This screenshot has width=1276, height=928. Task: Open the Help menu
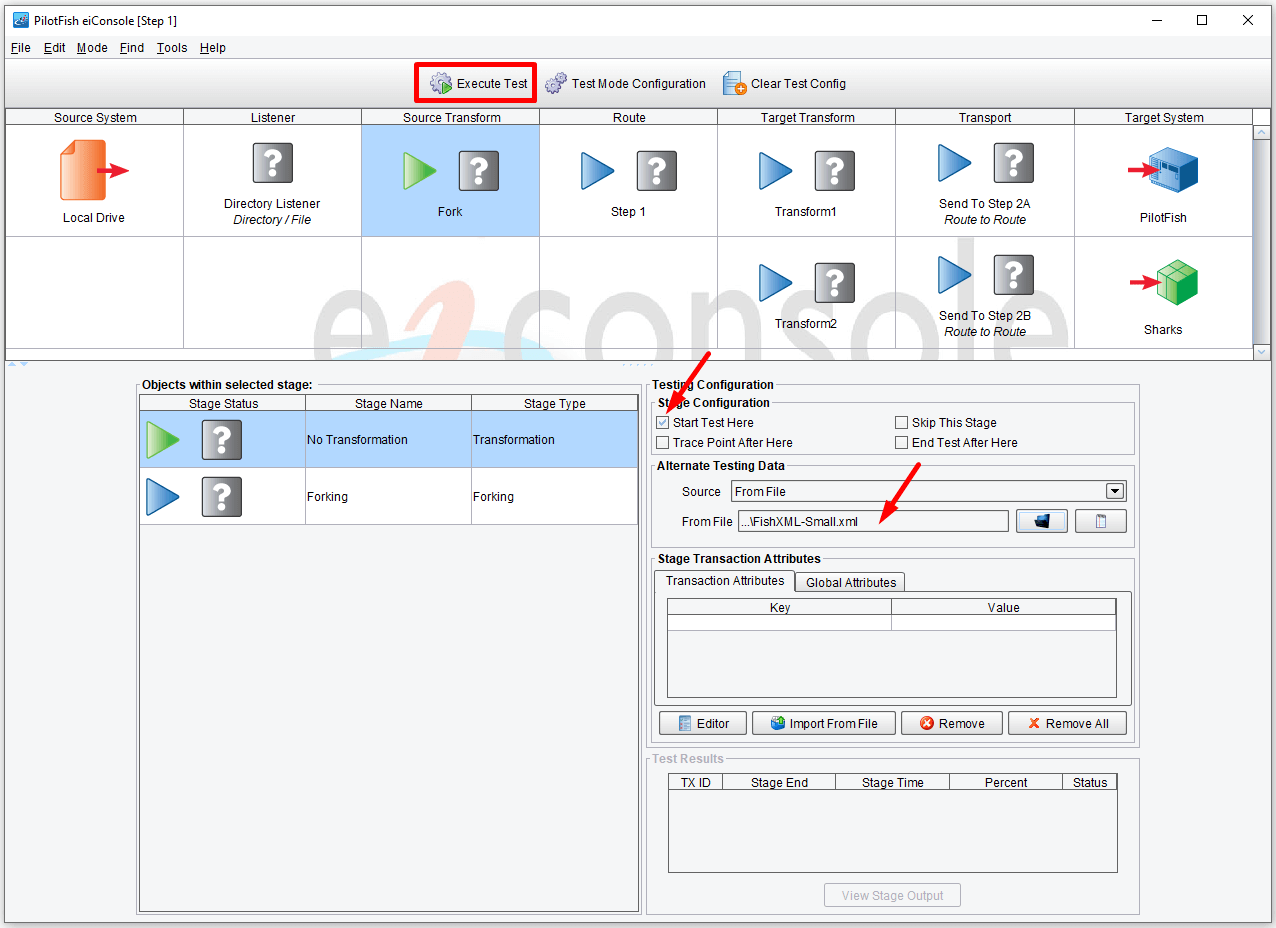click(213, 48)
